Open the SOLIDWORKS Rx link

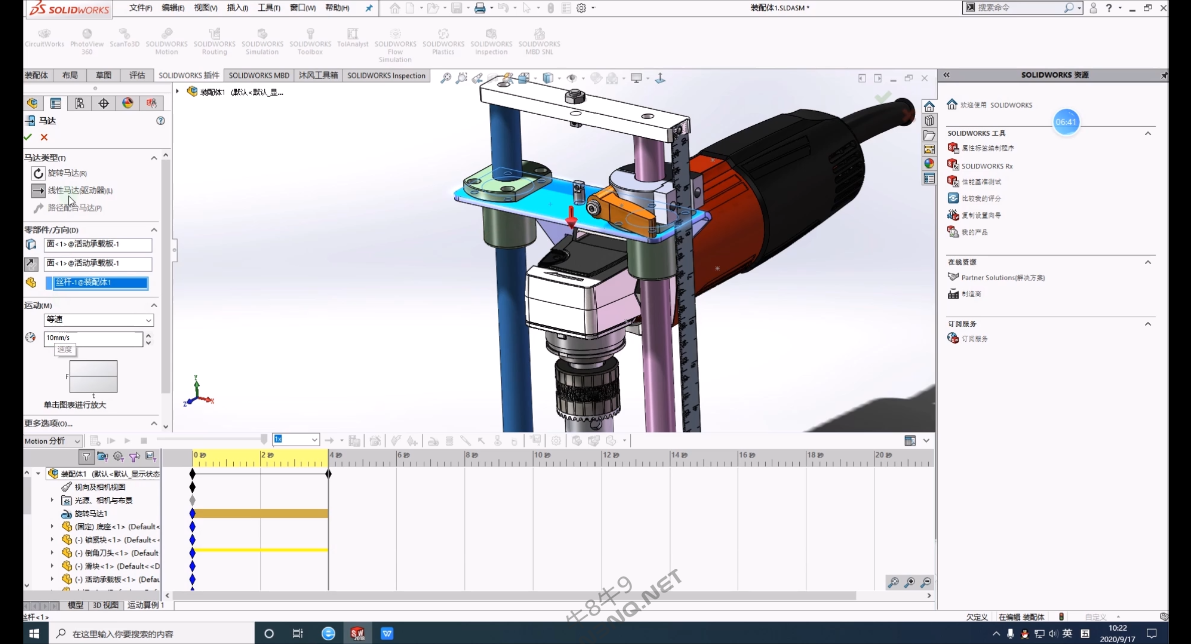987,166
